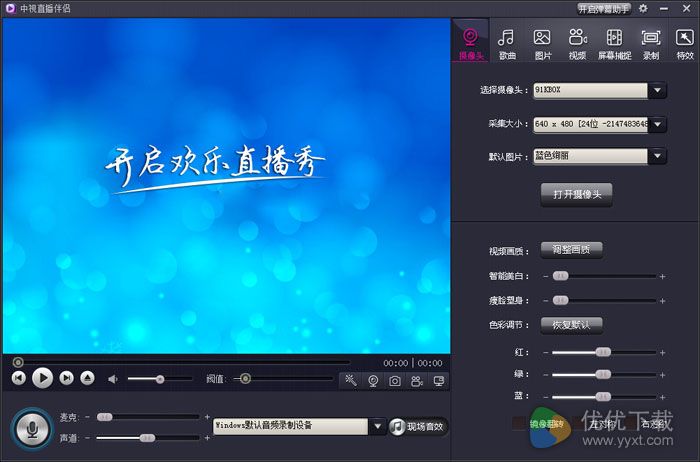Click the 绿 green color slider handle
700x462 pixels.
[603, 374]
